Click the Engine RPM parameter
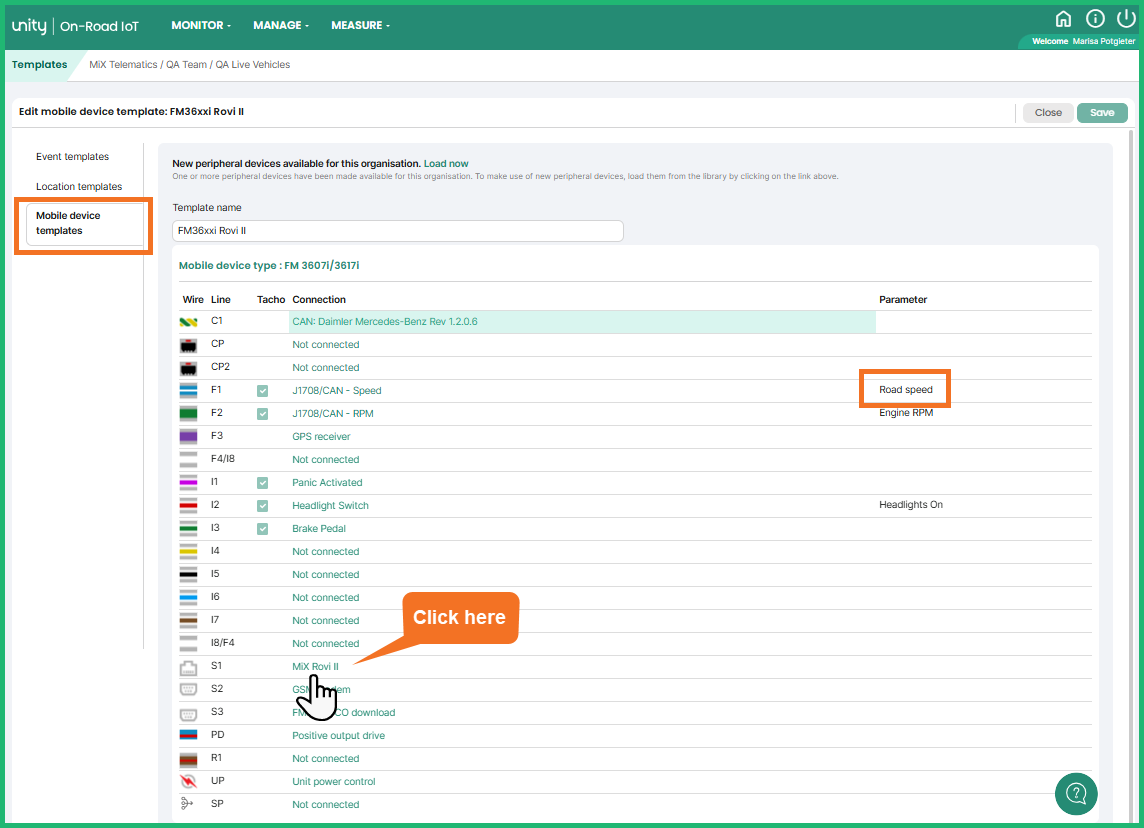 coord(905,413)
